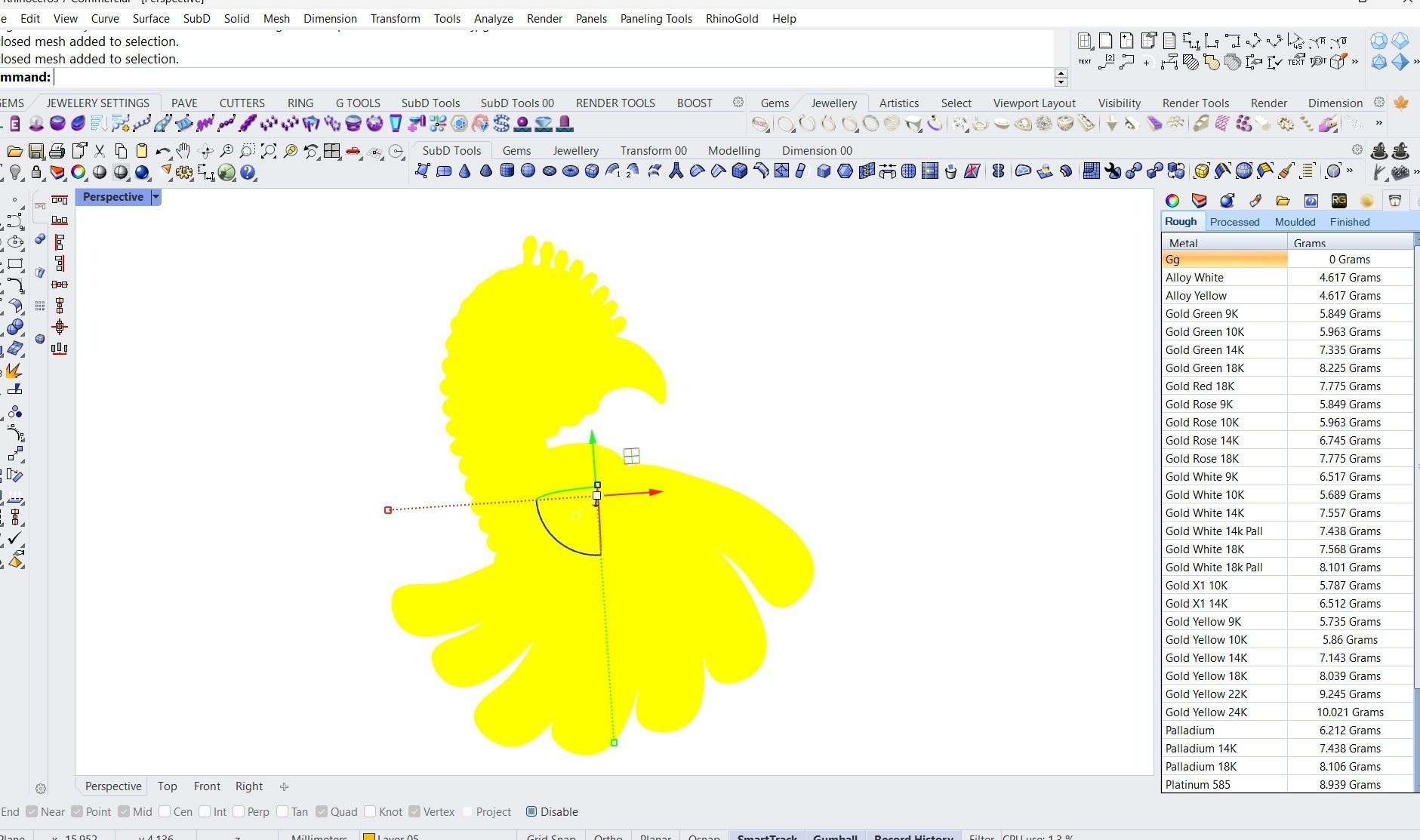The height and width of the screenshot is (840, 1420).
Task: Click the blue question mark help icon
Action: pyautogui.click(x=247, y=173)
